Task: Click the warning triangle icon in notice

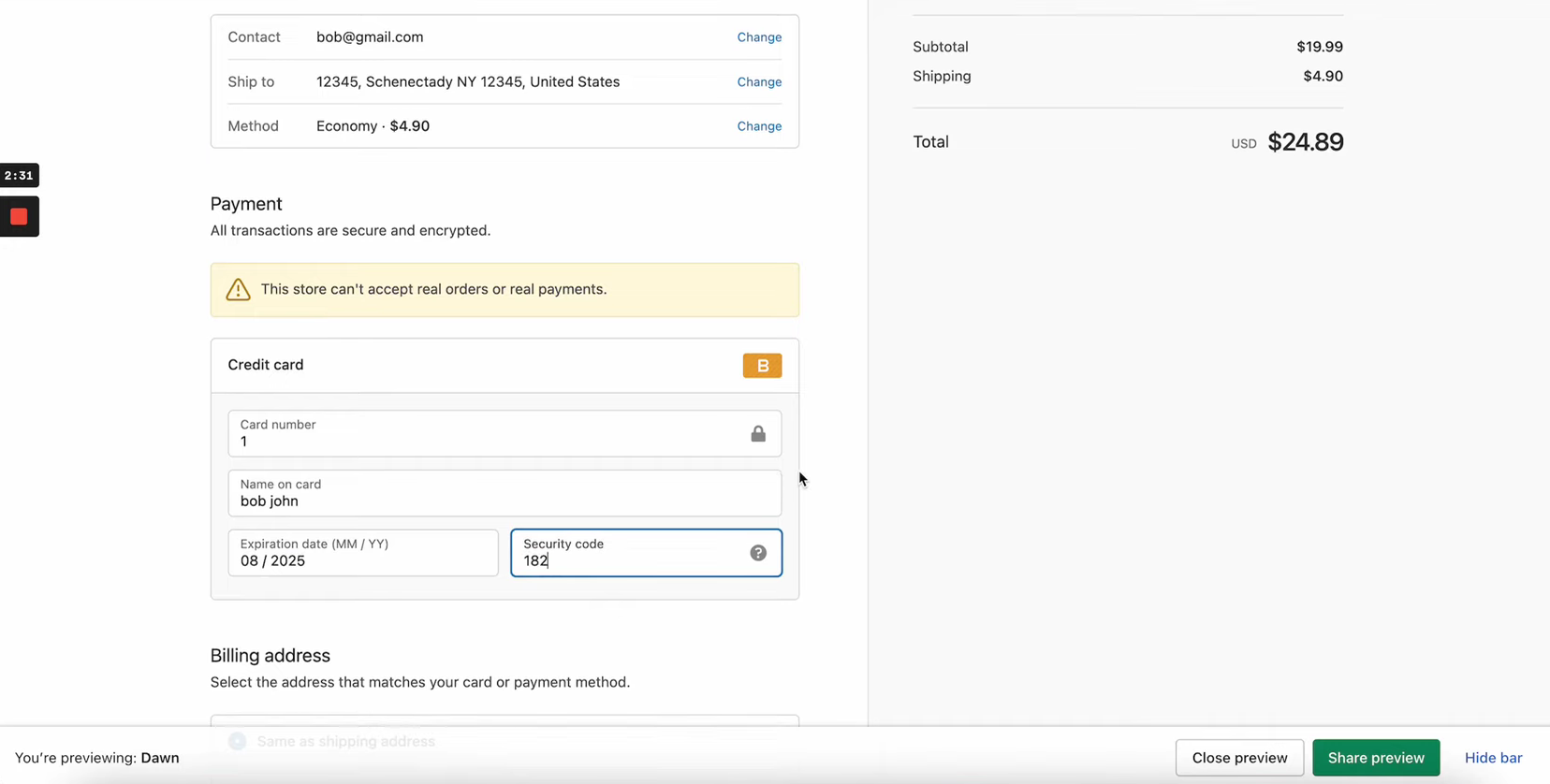Action: pyautogui.click(x=238, y=290)
